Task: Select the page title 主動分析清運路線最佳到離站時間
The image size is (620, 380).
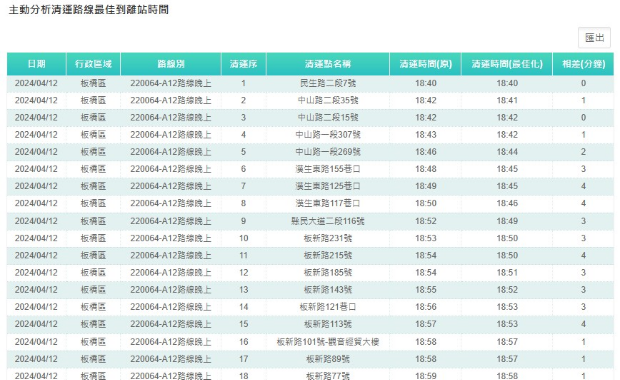Action: pyautogui.click(x=89, y=9)
